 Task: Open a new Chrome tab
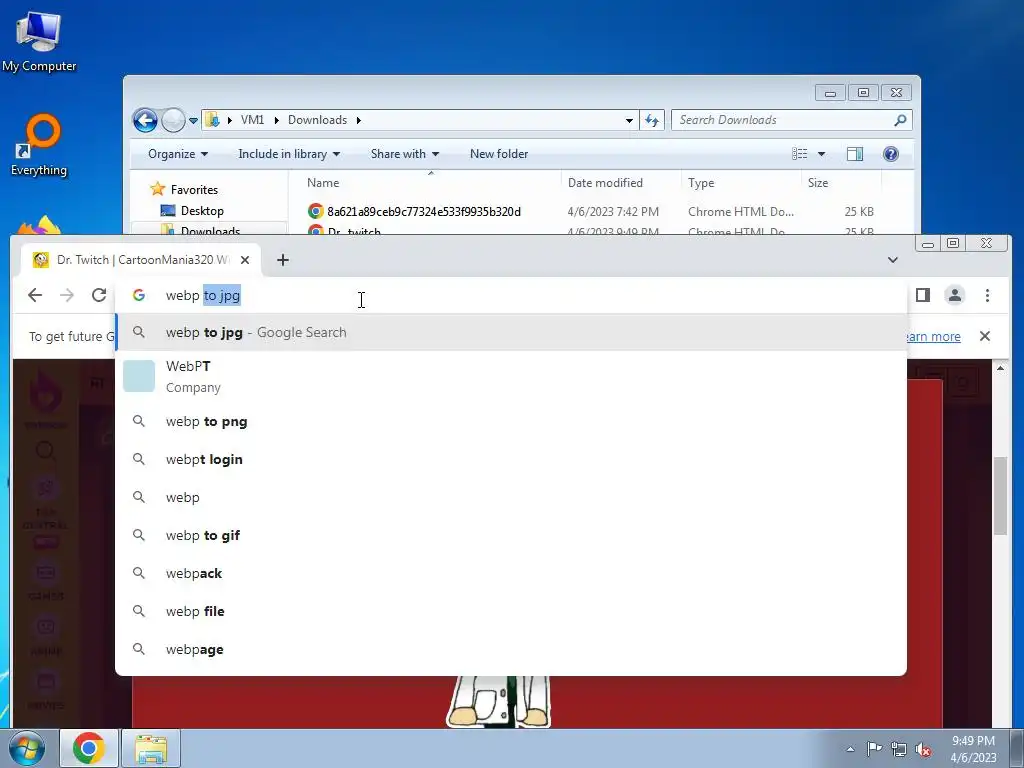(x=283, y=260)
